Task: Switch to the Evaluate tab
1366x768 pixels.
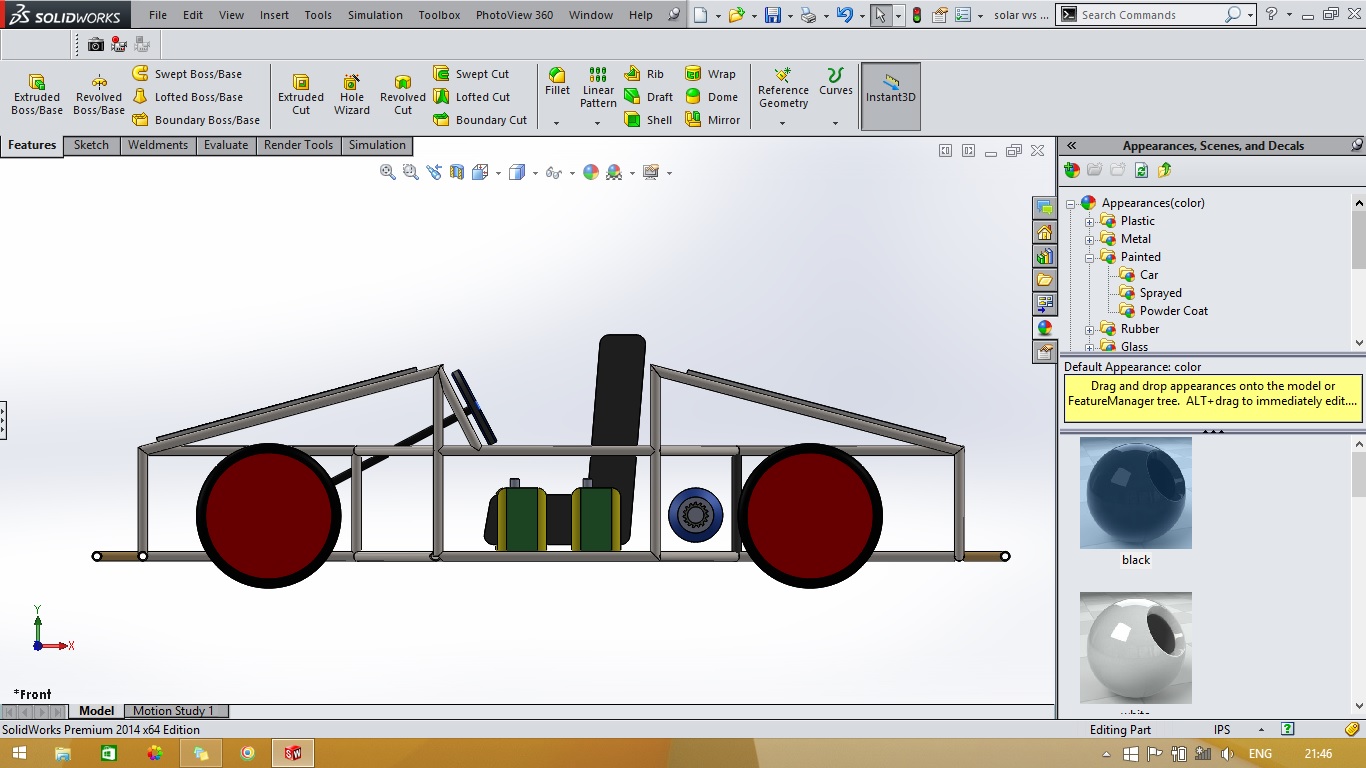Action: [226, 145]
